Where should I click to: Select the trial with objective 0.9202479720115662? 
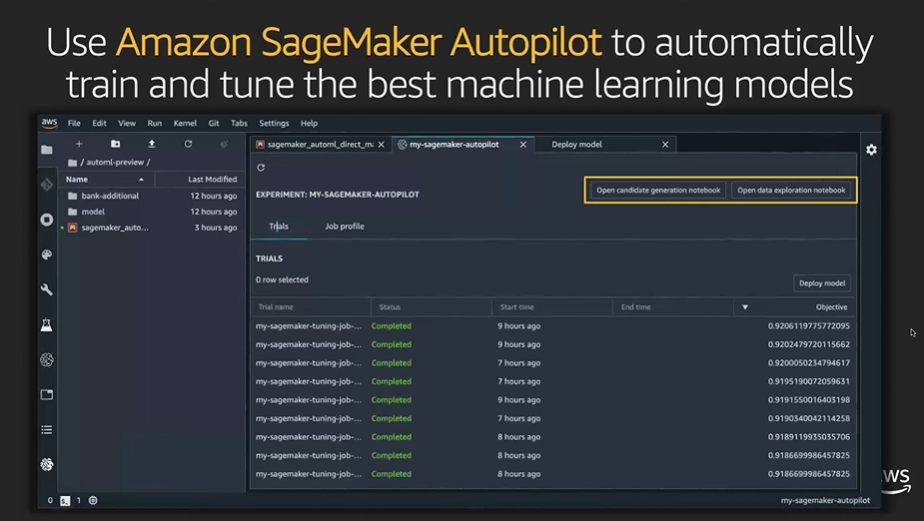tap(553, 344)
